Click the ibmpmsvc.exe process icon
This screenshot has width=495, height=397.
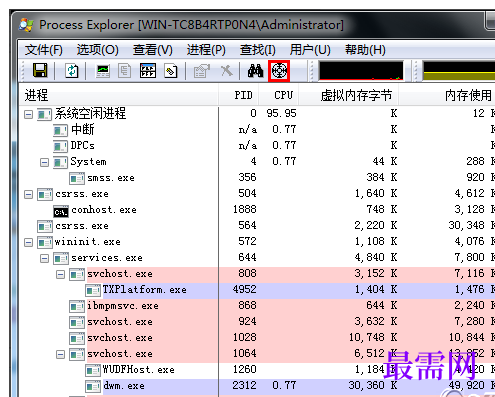click(77, 306)
